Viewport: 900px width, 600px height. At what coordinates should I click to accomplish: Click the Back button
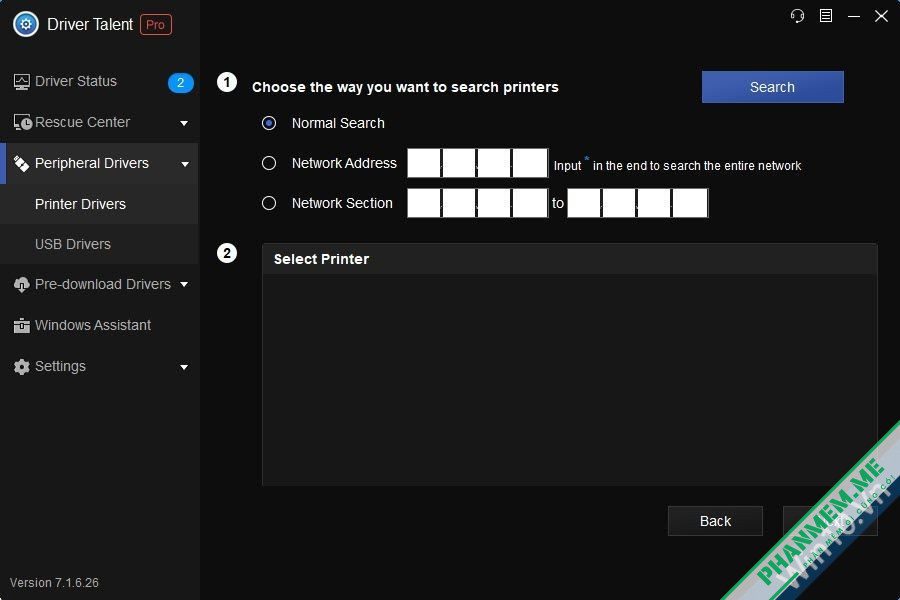(715, 521)
